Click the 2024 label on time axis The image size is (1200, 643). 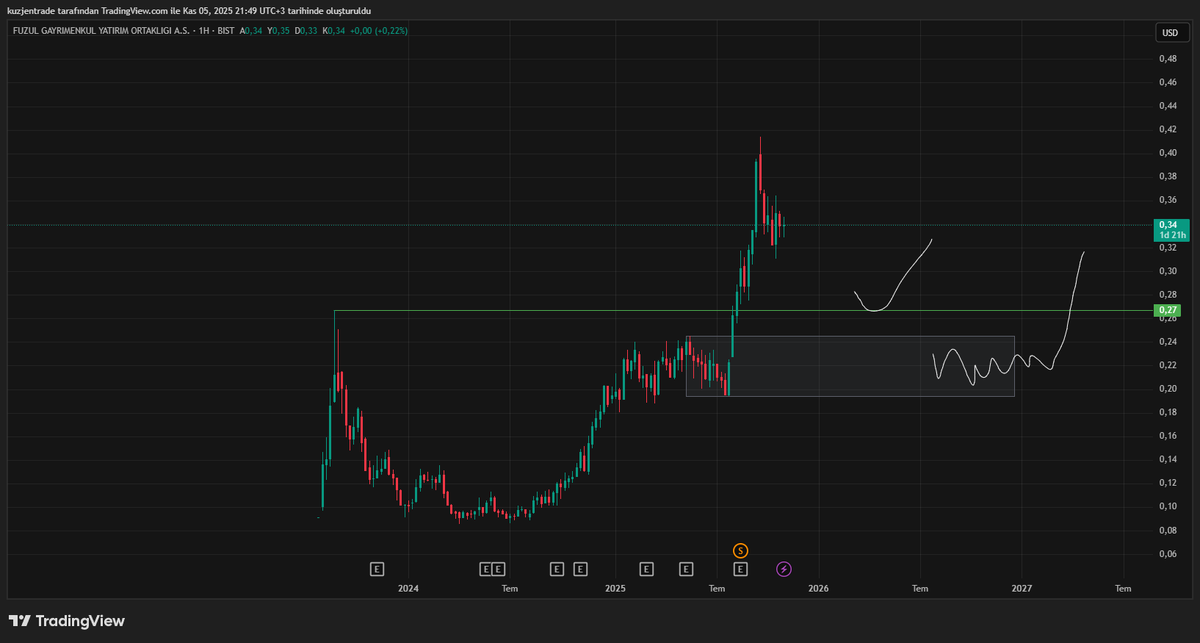pos(407,589)
